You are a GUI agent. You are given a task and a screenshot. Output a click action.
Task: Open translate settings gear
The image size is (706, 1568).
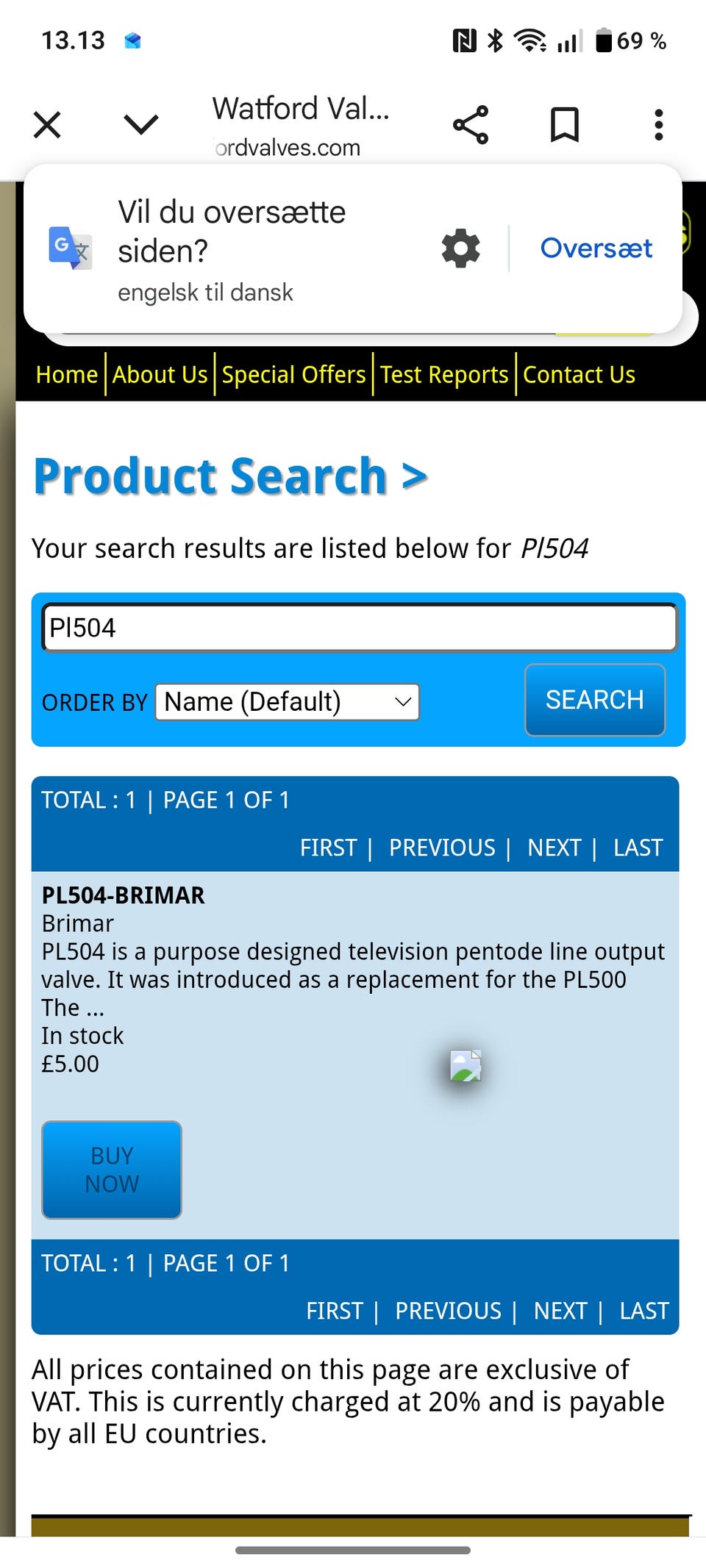tap(461, 248)
